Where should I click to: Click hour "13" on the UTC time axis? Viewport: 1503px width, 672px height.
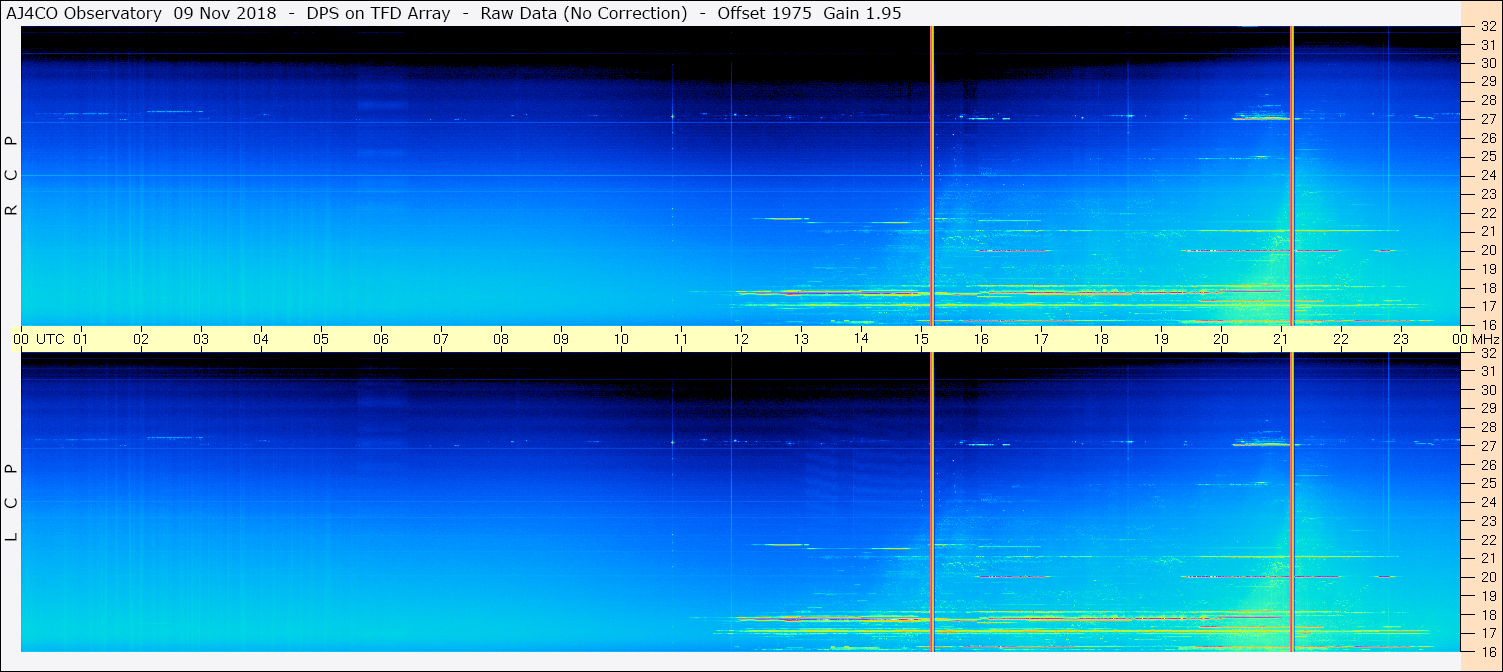click(x=801, y=339)
